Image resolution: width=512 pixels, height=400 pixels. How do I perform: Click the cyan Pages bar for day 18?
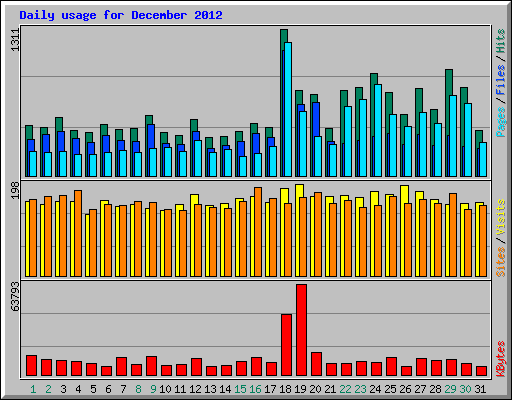(x=288, y=109)
